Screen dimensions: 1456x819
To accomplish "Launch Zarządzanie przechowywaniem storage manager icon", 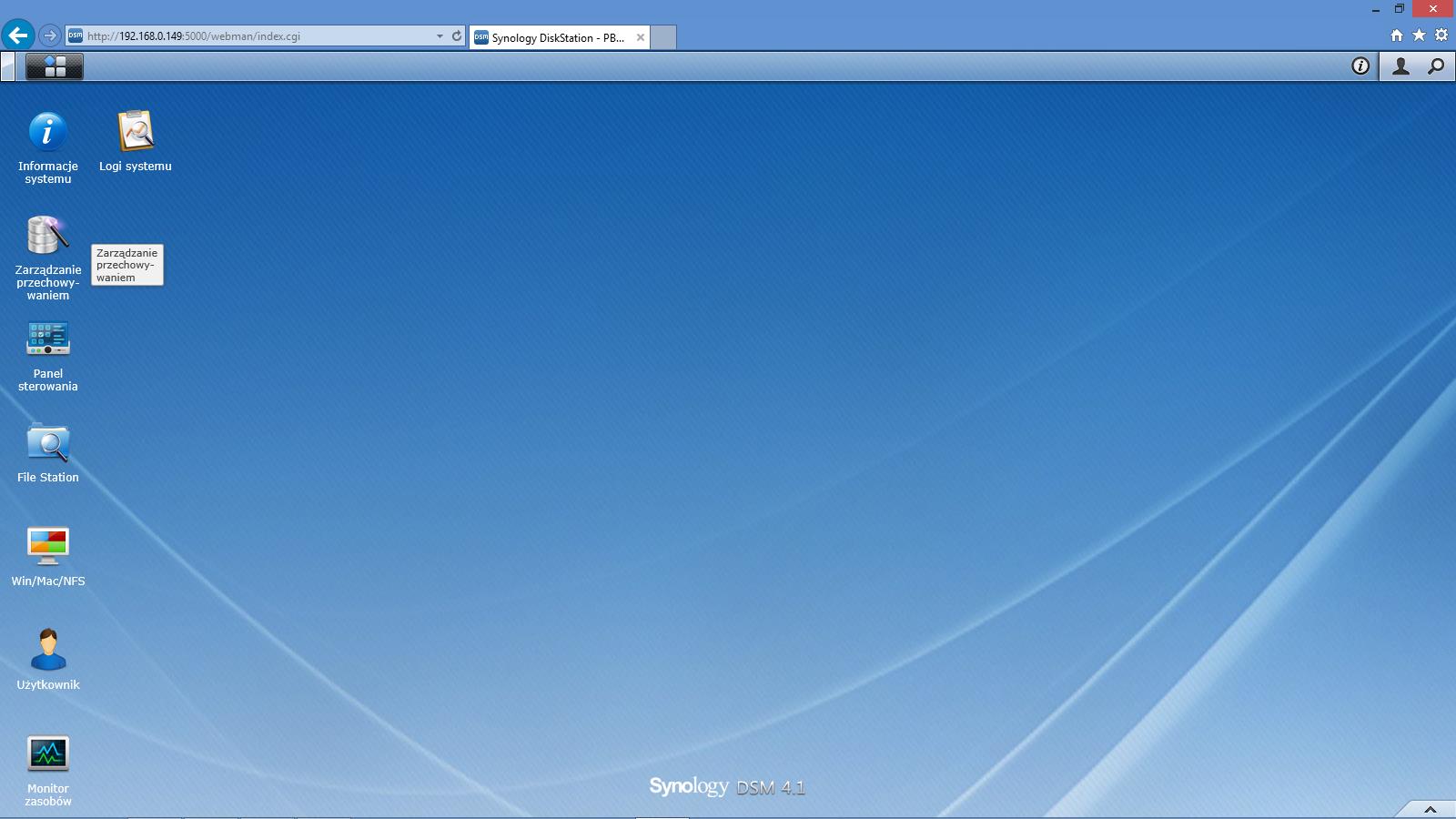I will click(47, 235).
